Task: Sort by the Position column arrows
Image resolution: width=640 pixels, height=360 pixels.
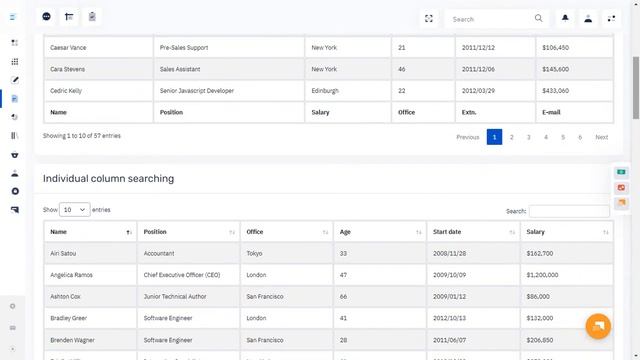Action: (232, 232)
